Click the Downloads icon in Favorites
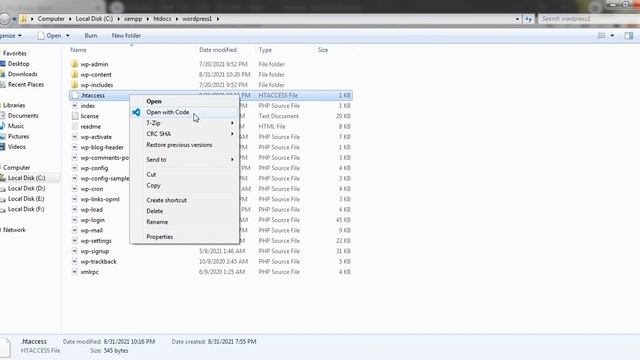Screen dimensions: 640x360 tap(3, 74)
